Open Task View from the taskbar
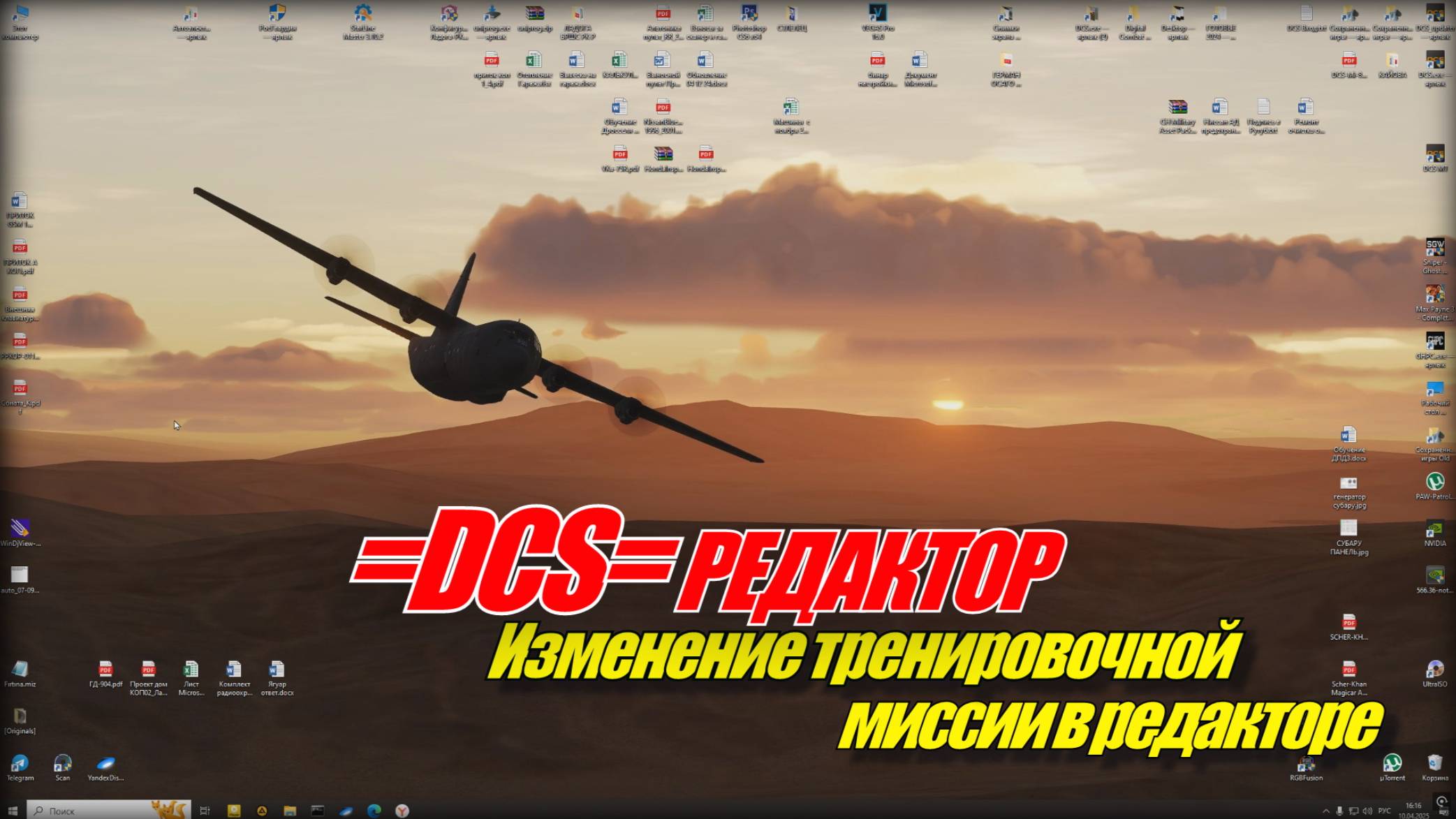1456x819 pixels. [x=205, y=811]
